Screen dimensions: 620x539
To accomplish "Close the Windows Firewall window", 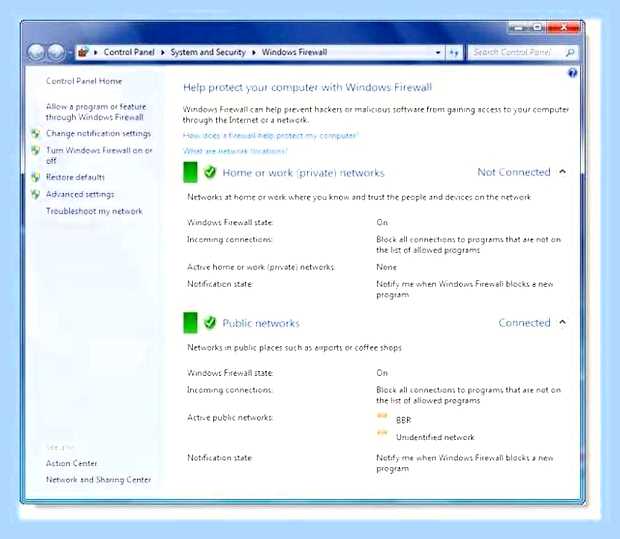I will pyautogui.click(x=563, y=28).
